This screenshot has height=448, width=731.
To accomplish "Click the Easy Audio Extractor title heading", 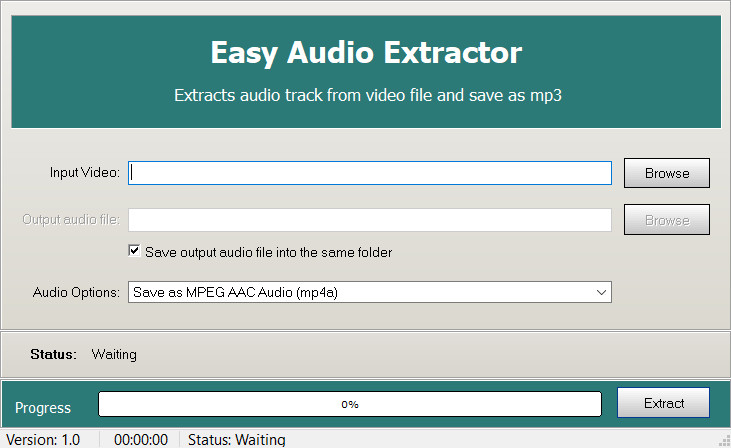I will tap(366, 52).
